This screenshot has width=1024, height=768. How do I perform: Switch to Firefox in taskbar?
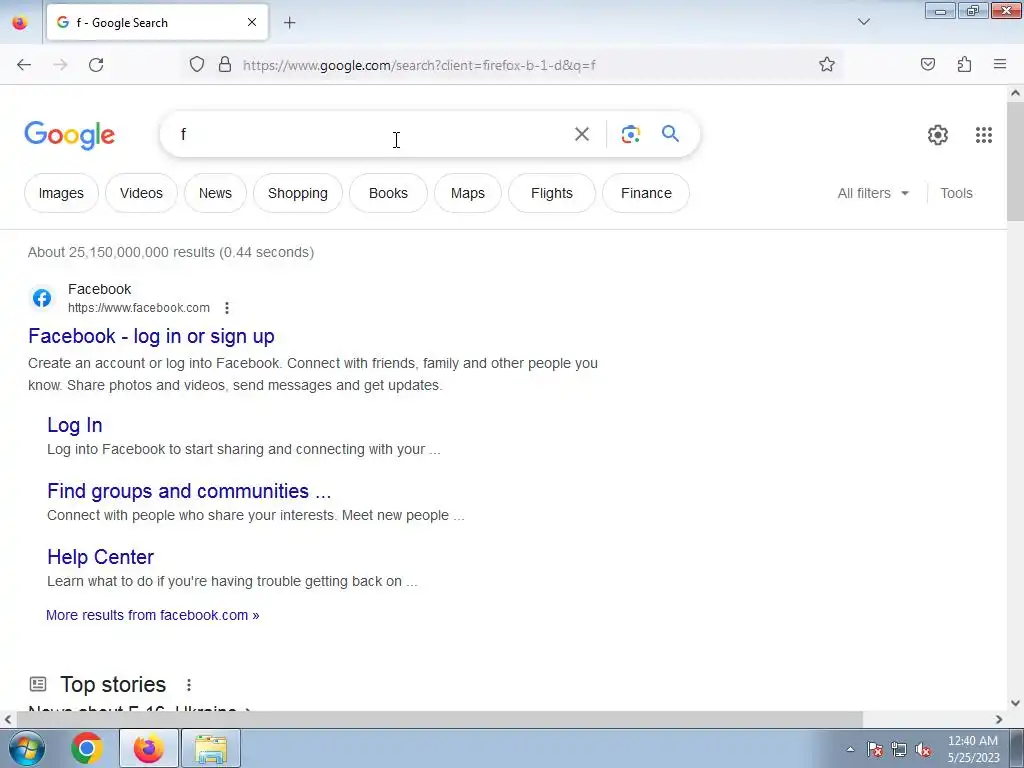148,748
